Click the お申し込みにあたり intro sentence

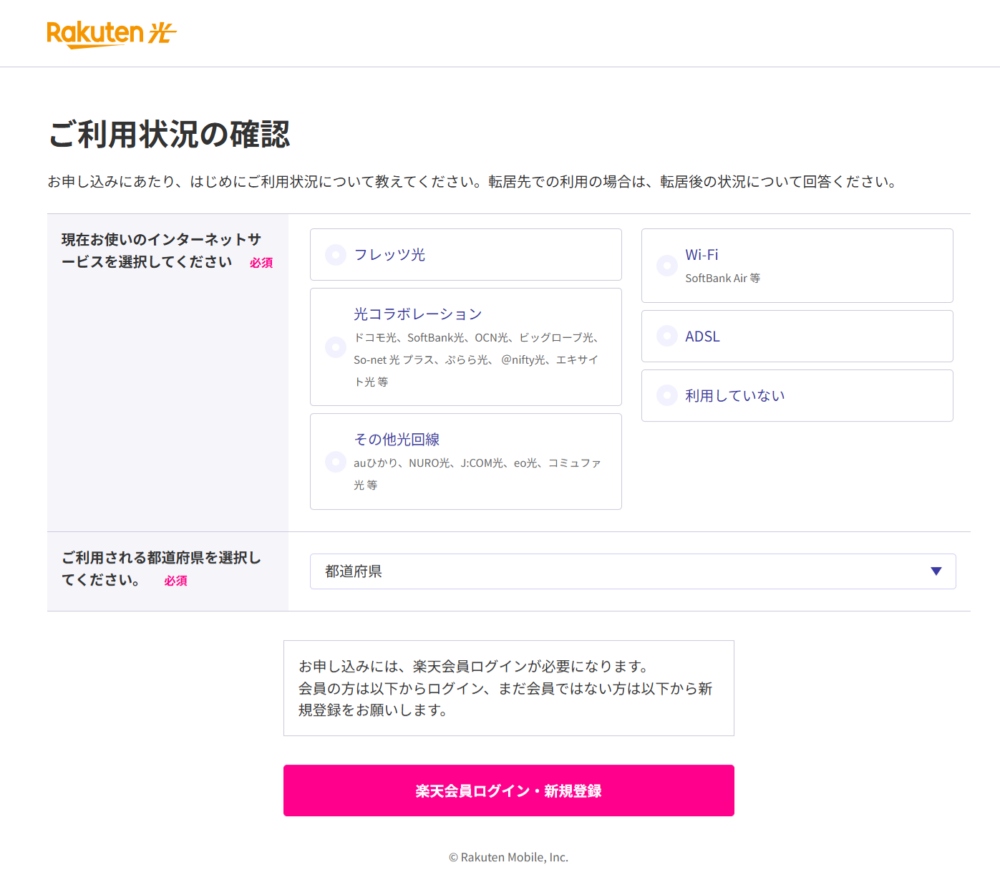pyautogui.click(x=473, y=182)
